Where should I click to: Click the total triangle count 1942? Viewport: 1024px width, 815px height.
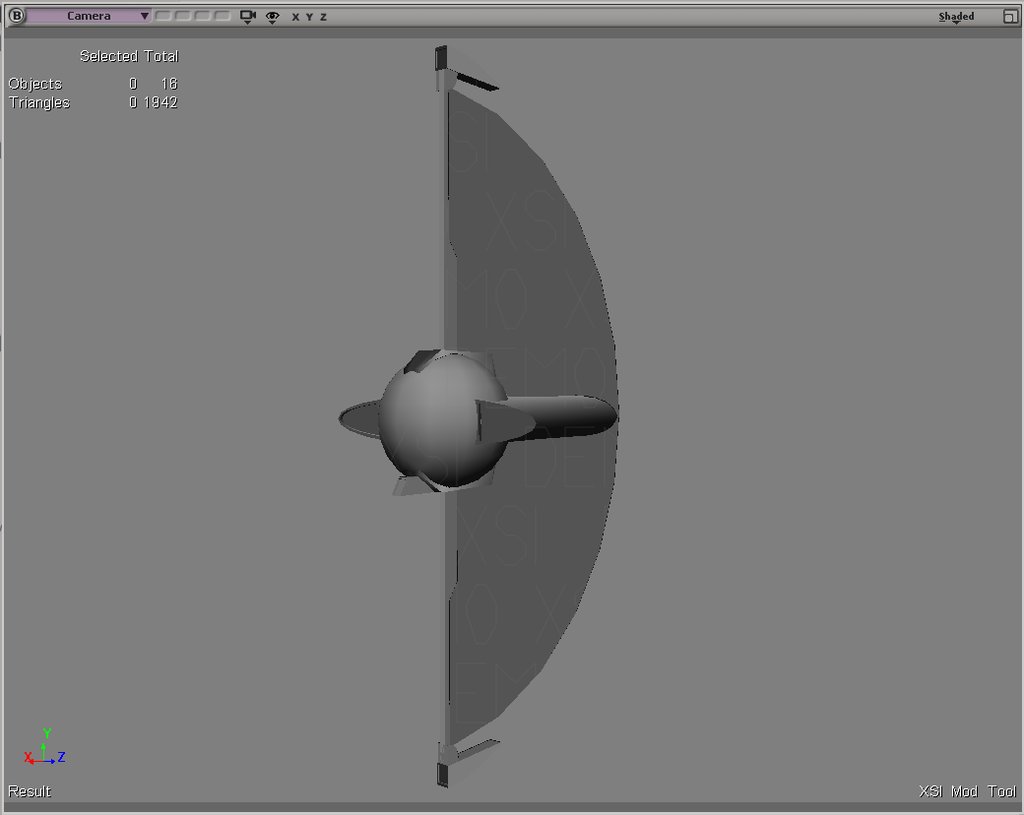(161, 103)
